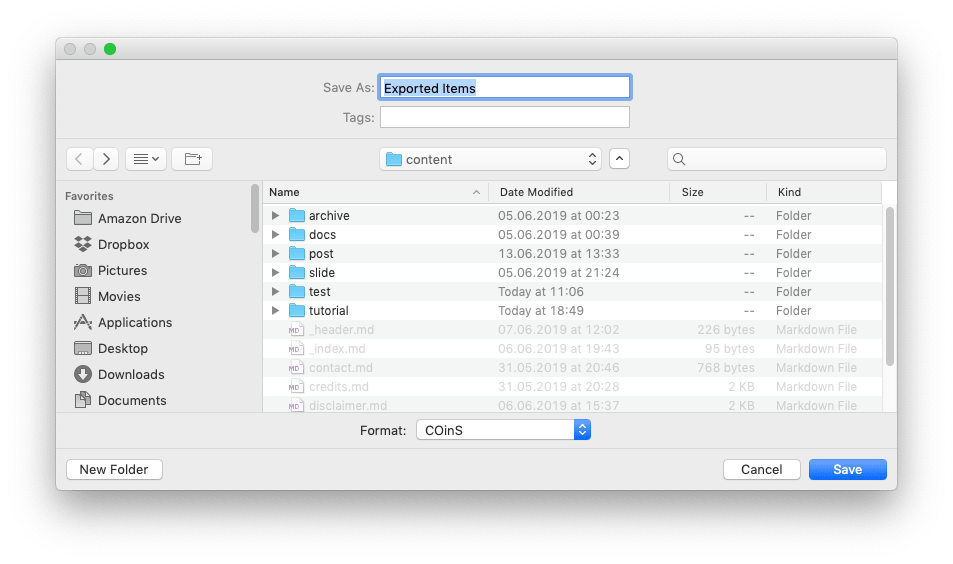Click the file list vertical scrollbar
953x564 pixels.
click(x=890, y=287)
